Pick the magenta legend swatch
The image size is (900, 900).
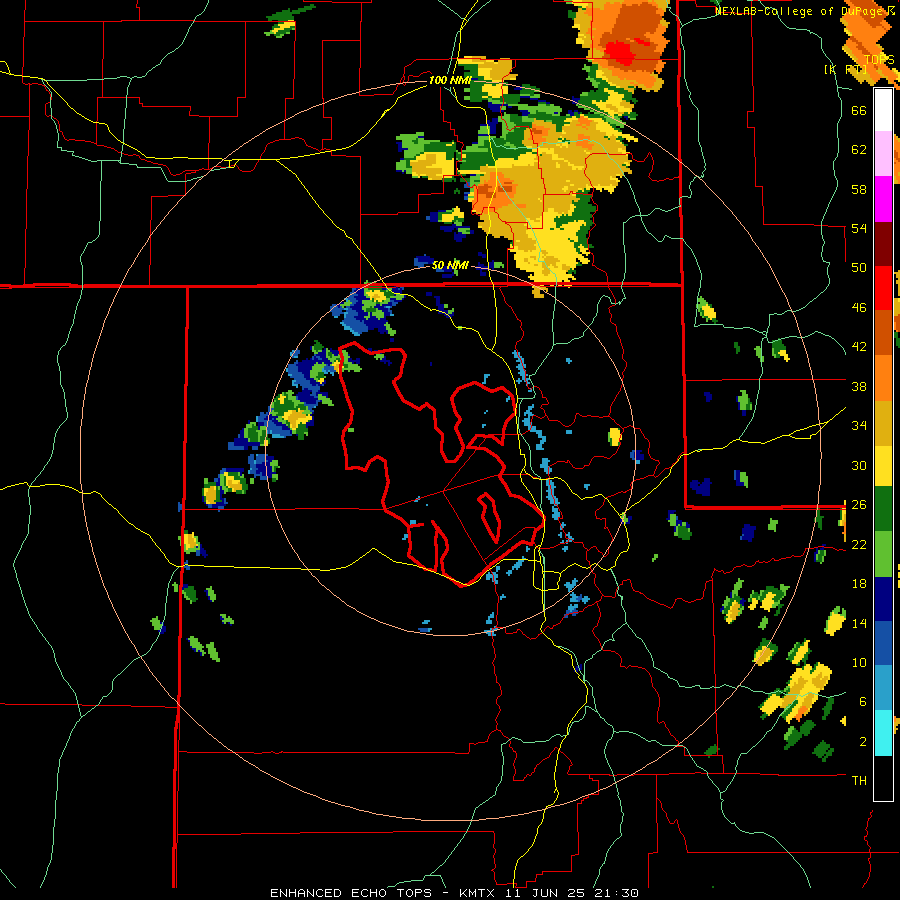[883, 199]
